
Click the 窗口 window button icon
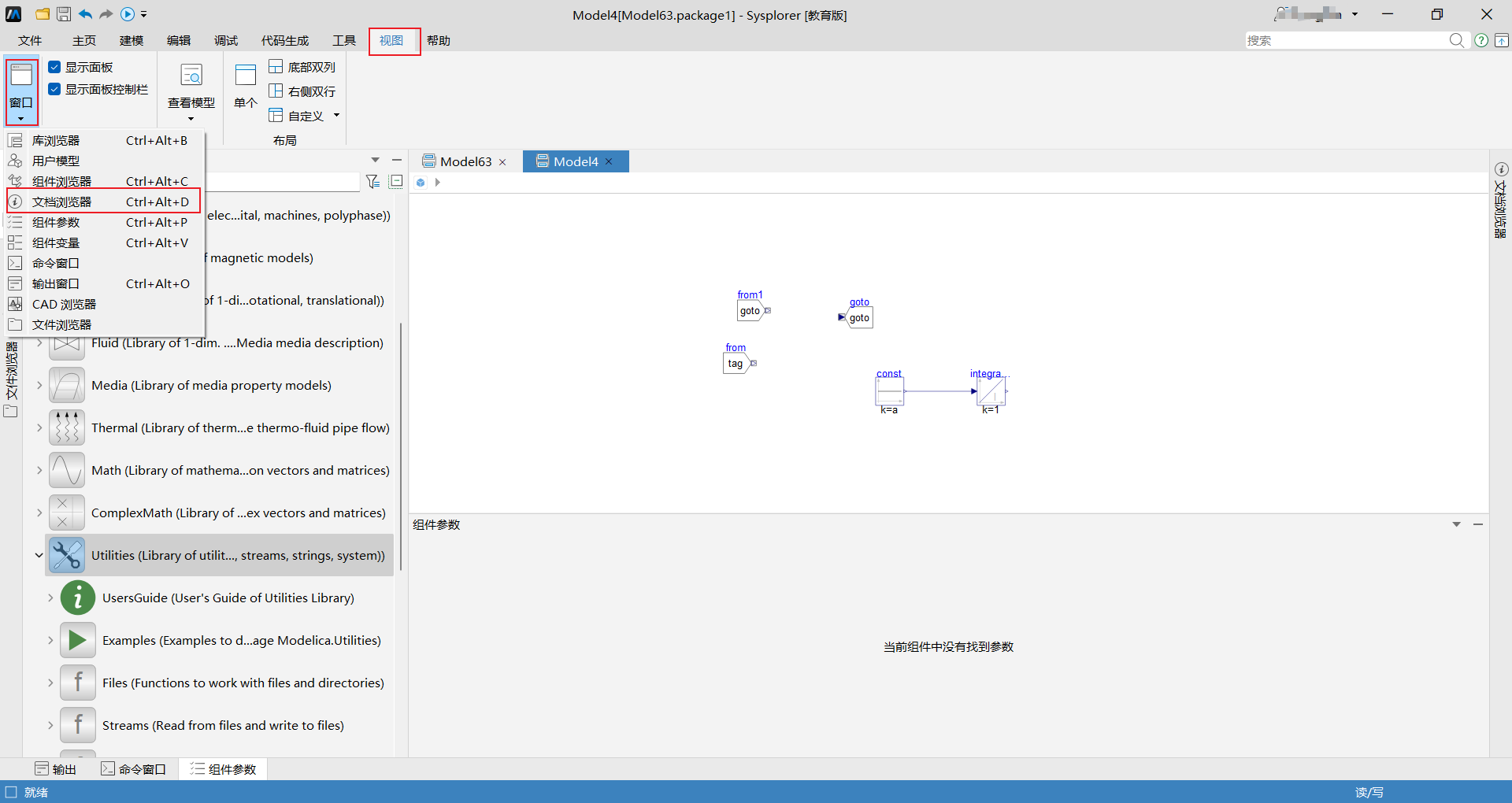pyautogui.click(x=21, y=76)
